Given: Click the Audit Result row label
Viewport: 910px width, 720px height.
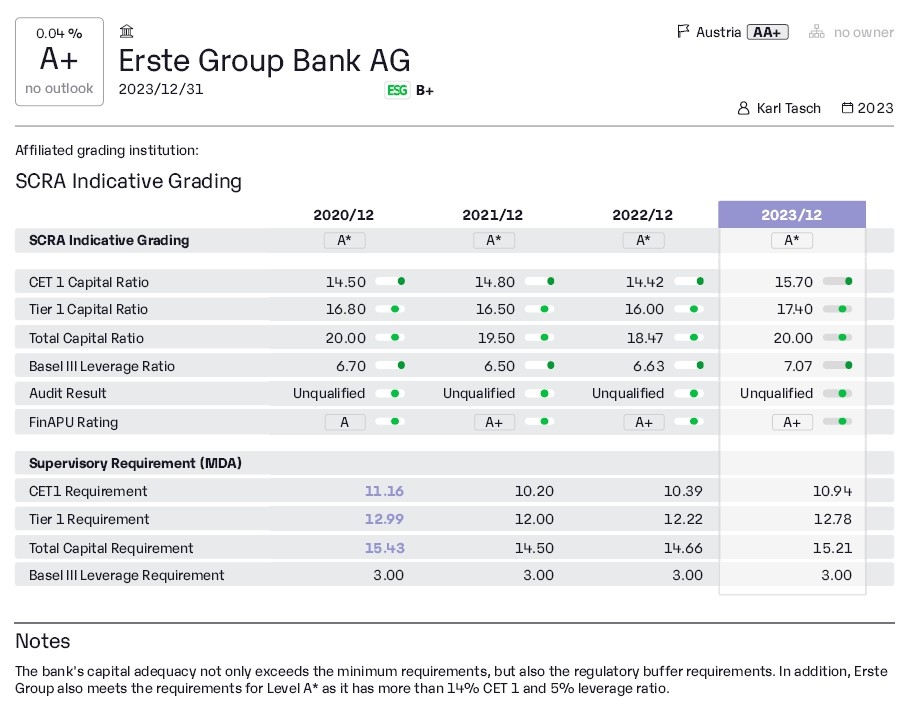Looking at the screenshot, I should click(x=68, y=393).
